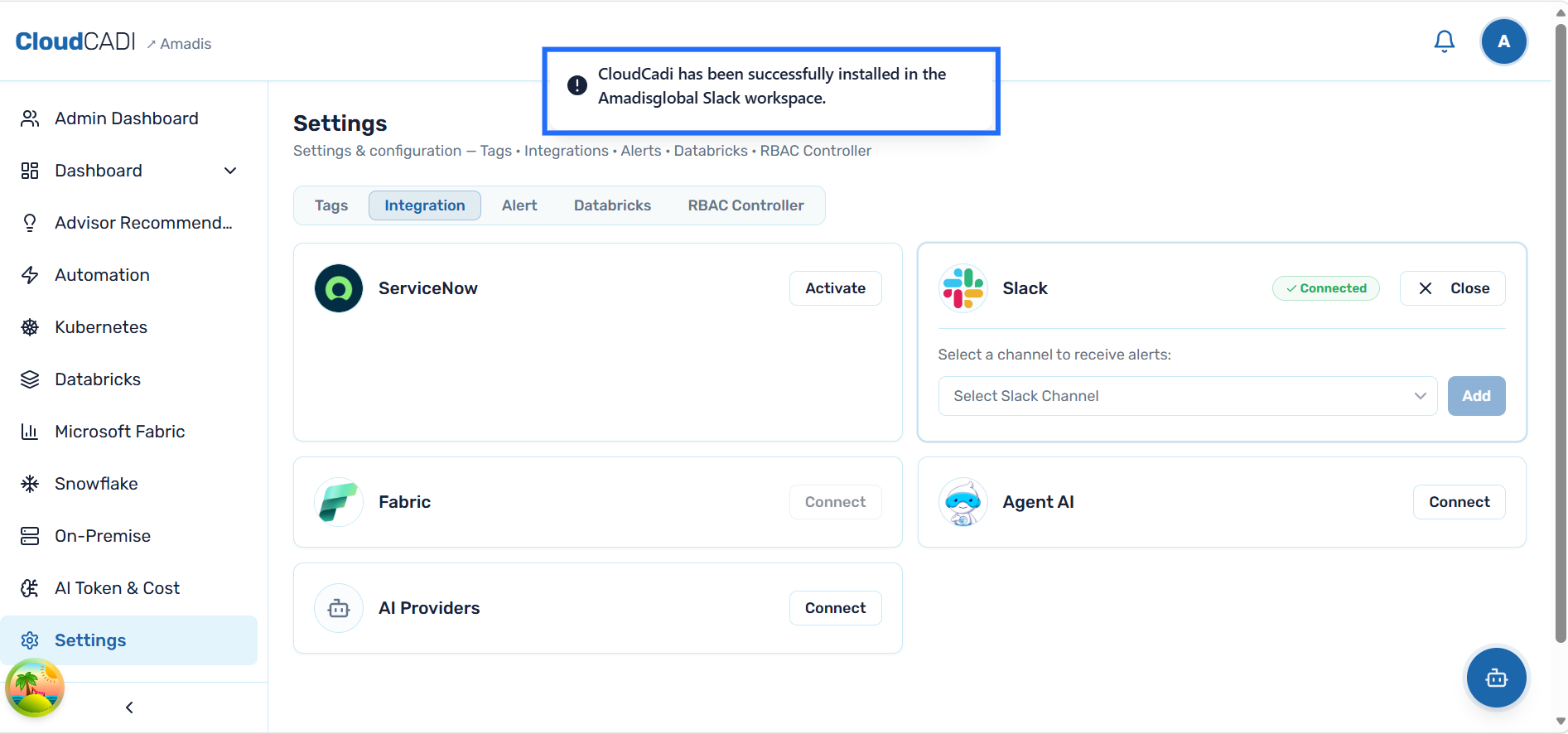The image size is (1568, 734).
Task: Click the X icon in Slack Close button
Action: pos(1426,288)
